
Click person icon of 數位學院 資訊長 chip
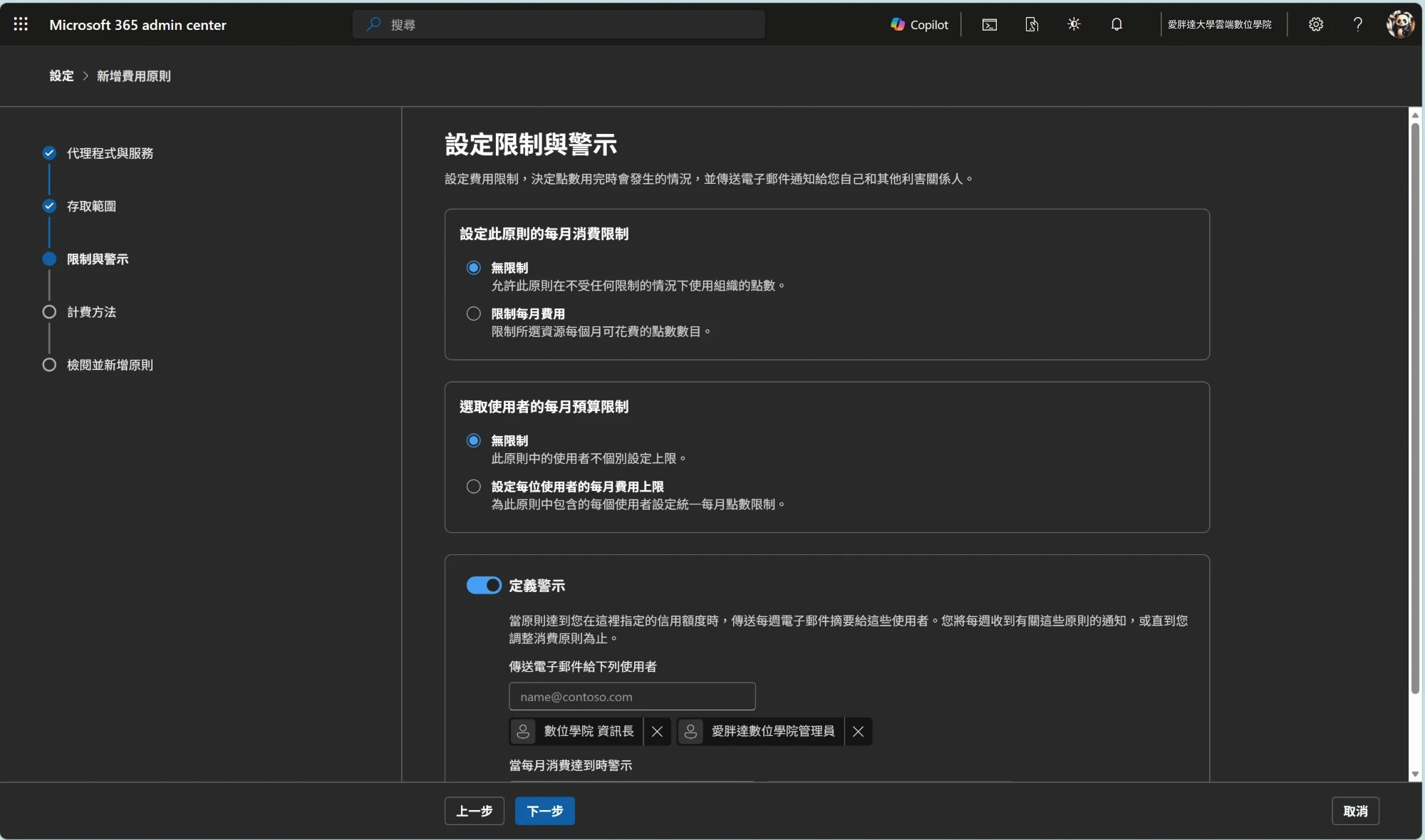(523, 731)
